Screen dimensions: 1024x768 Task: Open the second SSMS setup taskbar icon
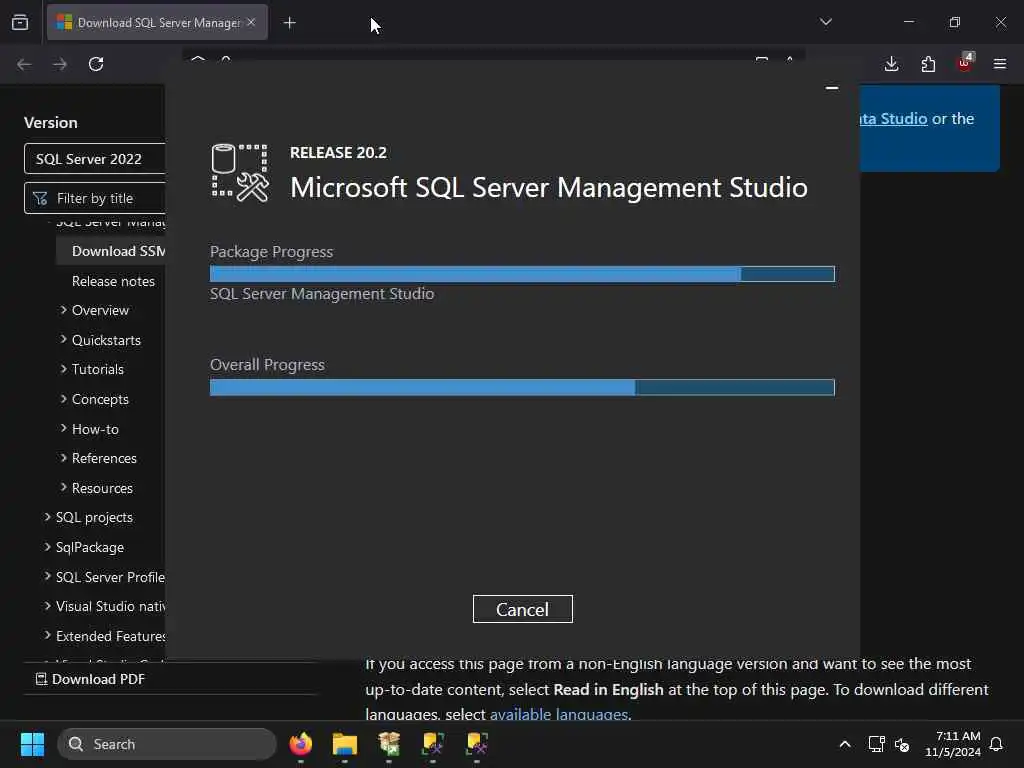point(477,744)
